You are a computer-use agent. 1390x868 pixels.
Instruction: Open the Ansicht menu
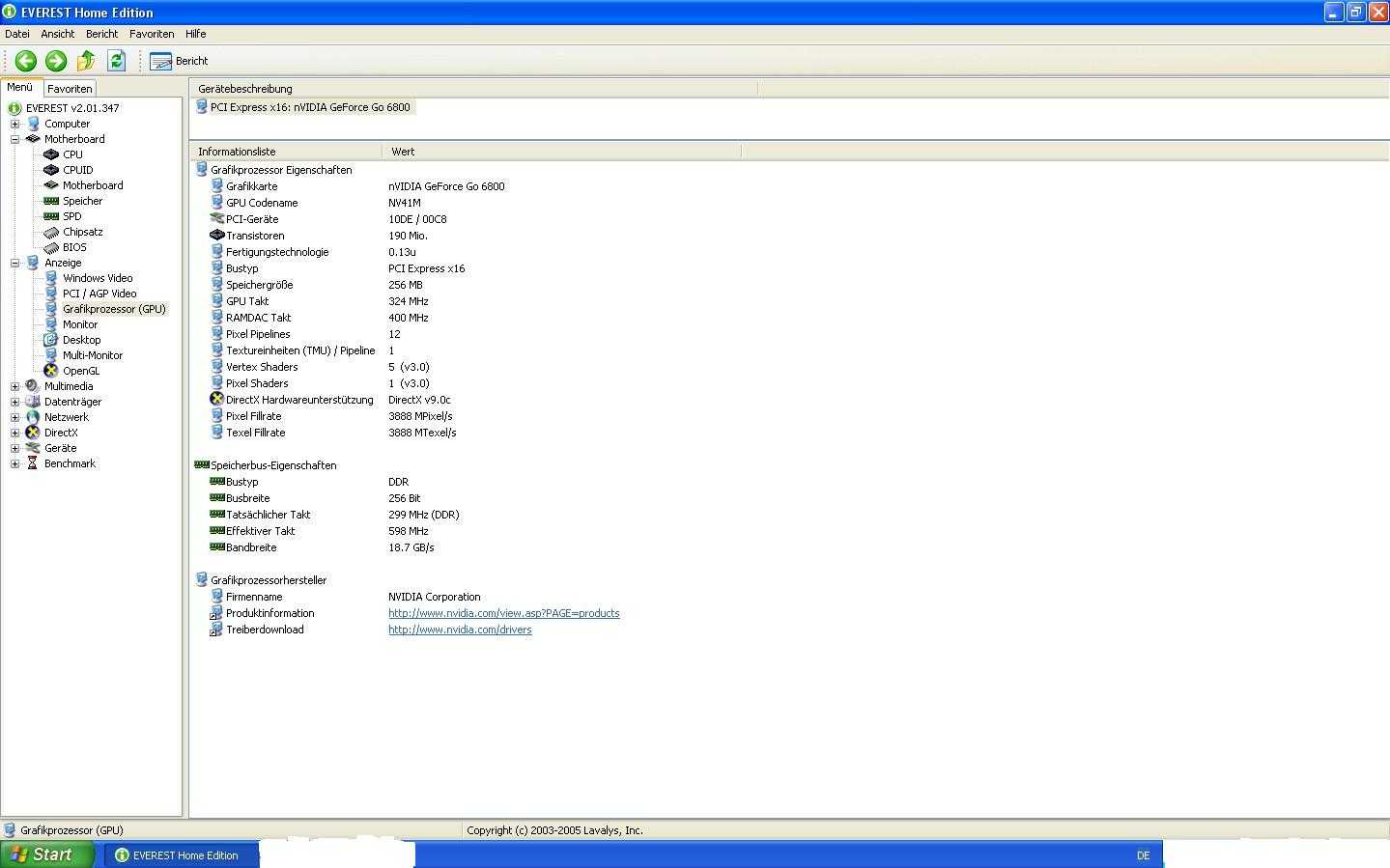pyautogui.click(x=58, y=34)
